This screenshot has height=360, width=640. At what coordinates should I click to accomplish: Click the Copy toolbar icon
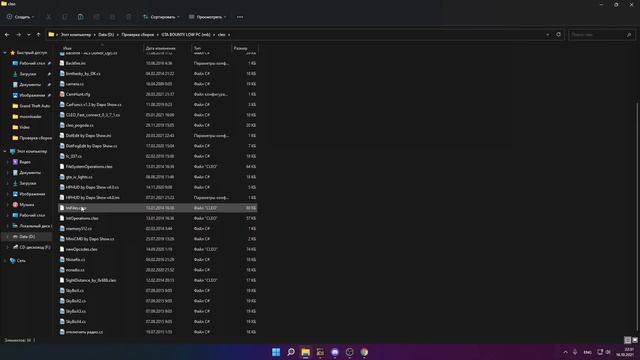tap(64, 17)
